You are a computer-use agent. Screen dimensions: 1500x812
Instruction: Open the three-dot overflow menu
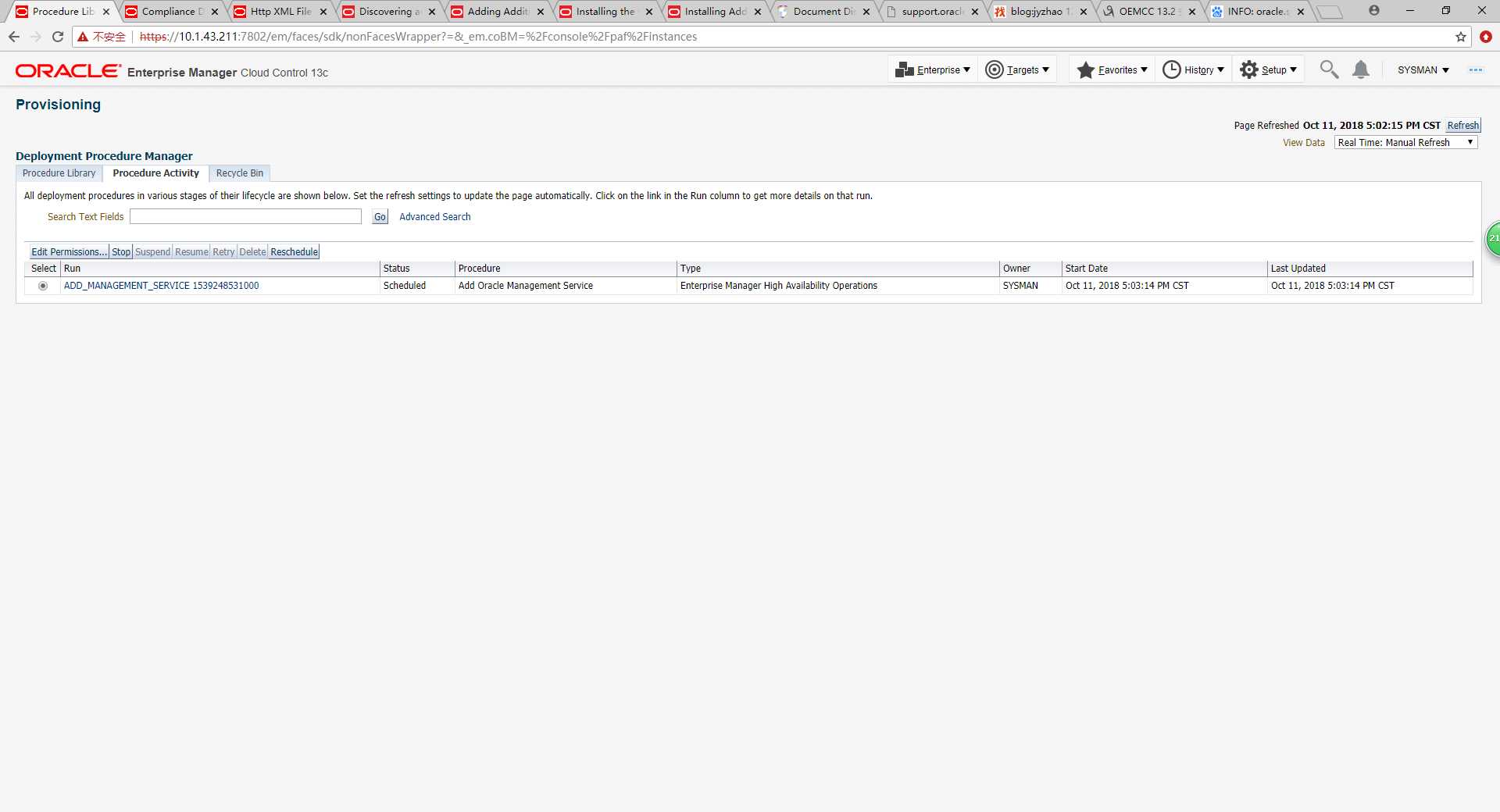[x=1476, y=69]
